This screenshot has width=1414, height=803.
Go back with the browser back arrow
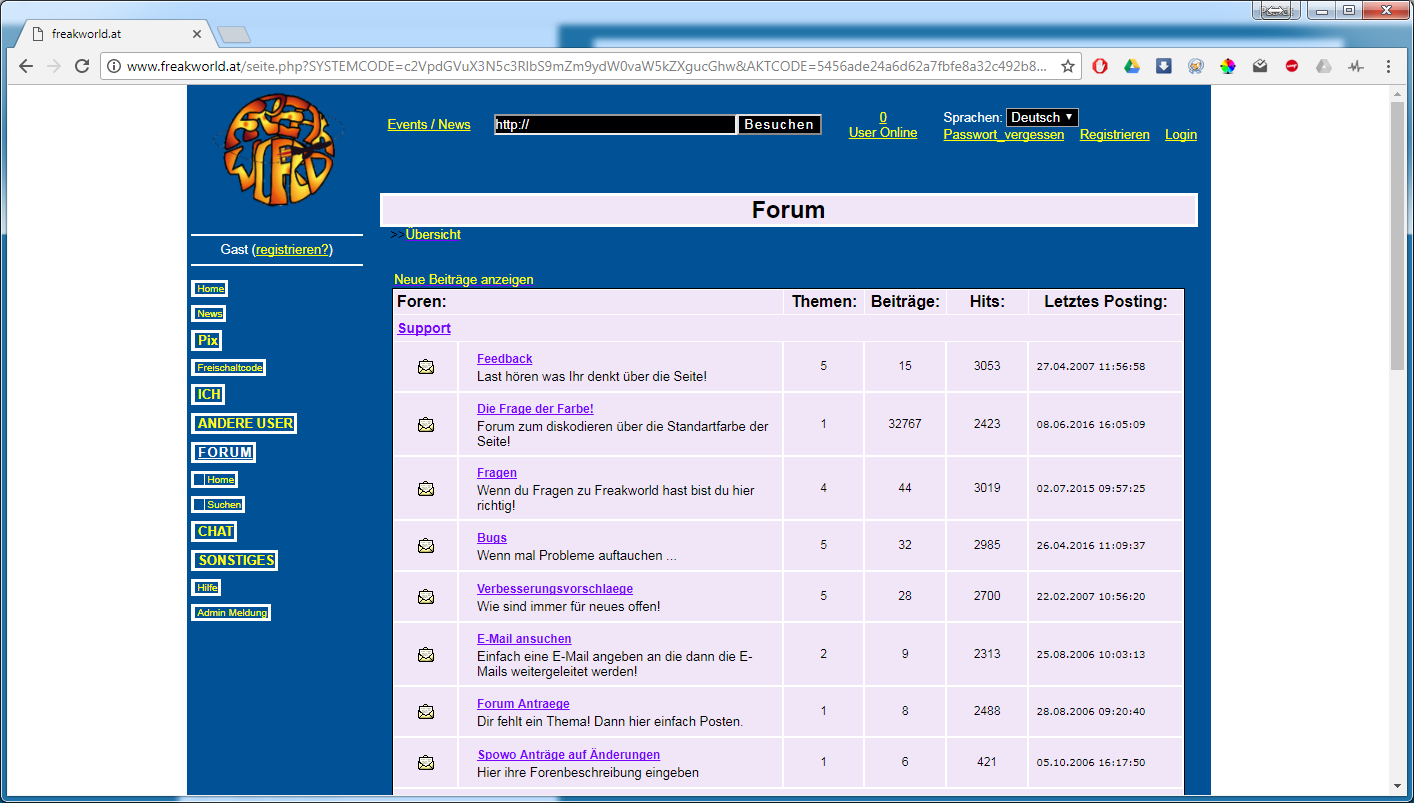point(26,66)
